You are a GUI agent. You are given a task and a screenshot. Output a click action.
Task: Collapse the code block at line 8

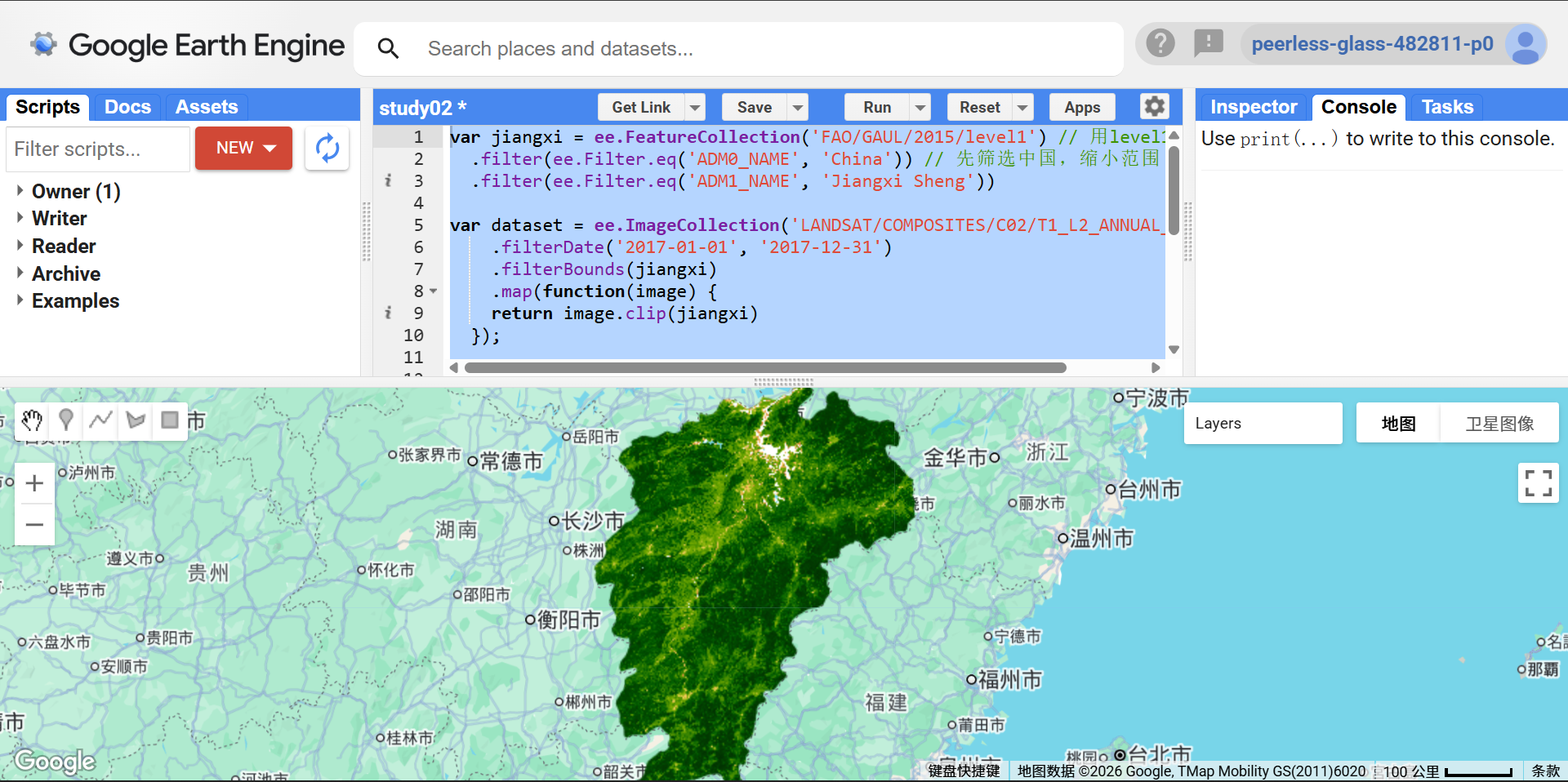(x=433, y=291)
